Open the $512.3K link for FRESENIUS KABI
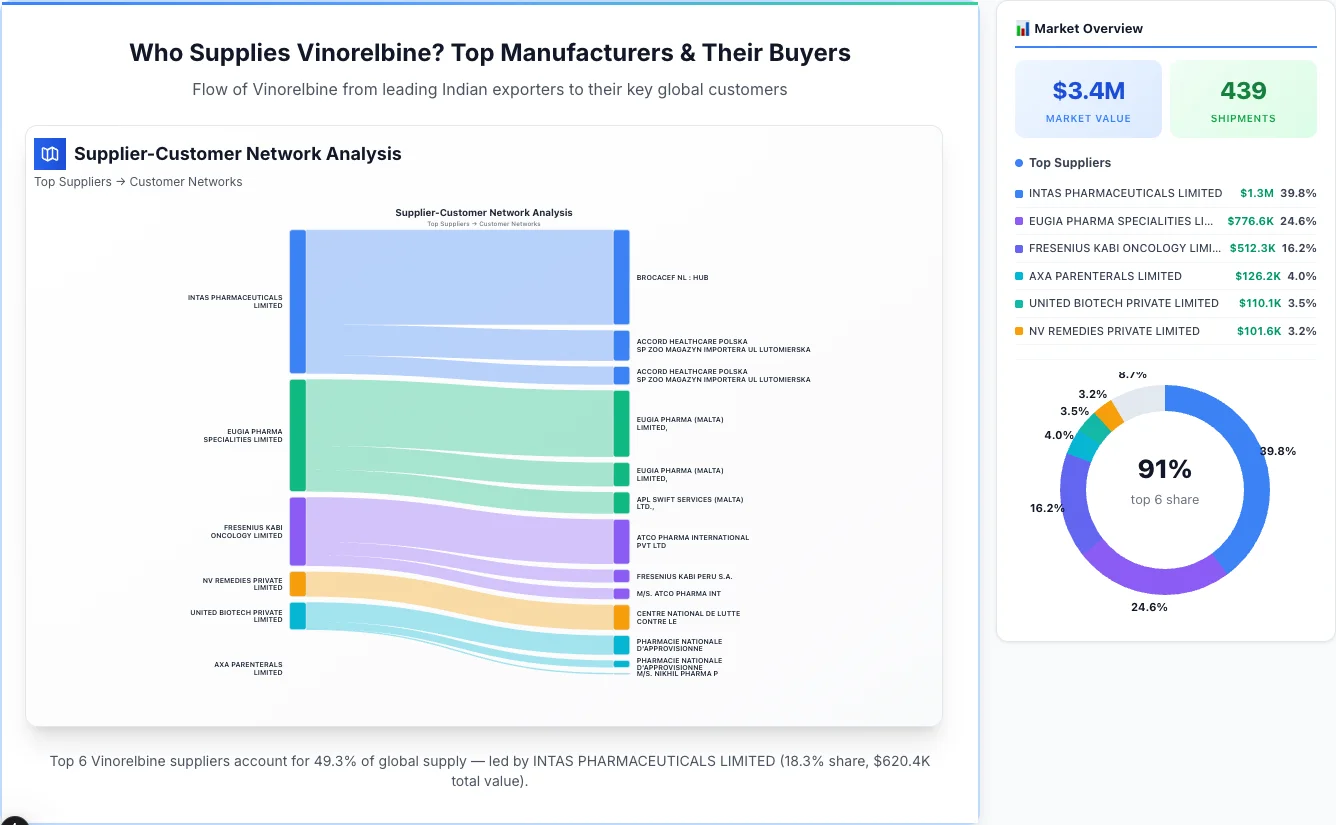This screenshot has width=1336, height=825. pos(1250,248)
